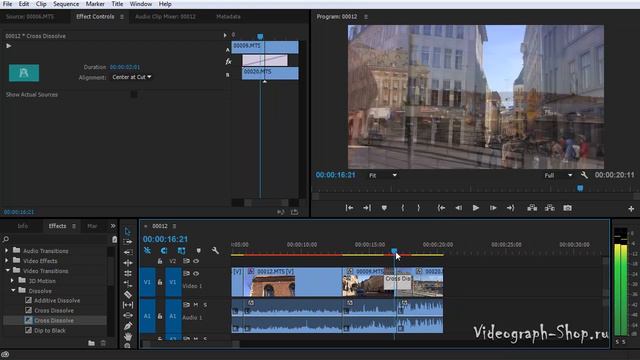Collapse the Video Transitions folder

pos(7,270)
